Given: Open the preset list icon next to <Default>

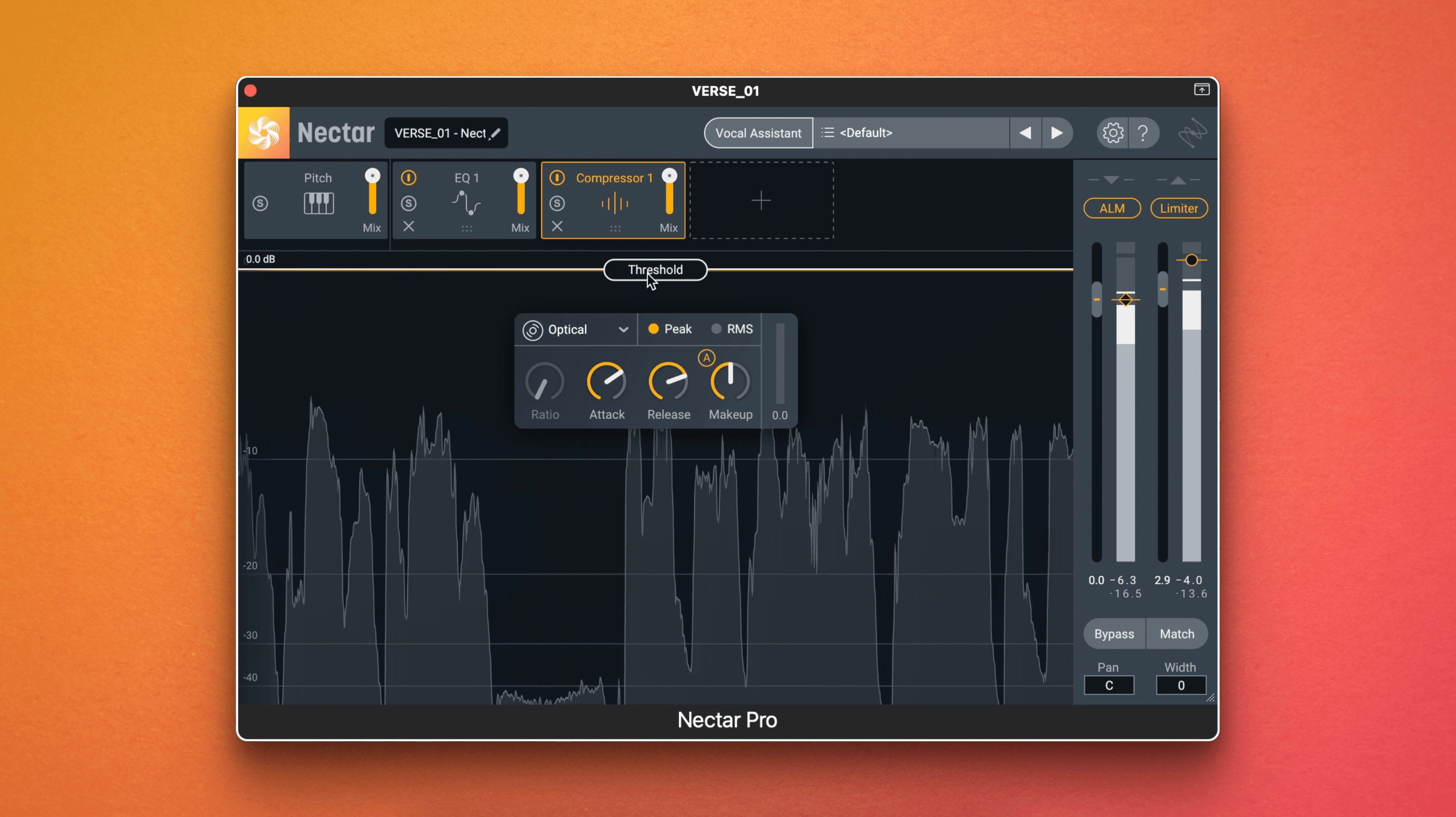Looking at the screenshot, I should tap(827, 133).
